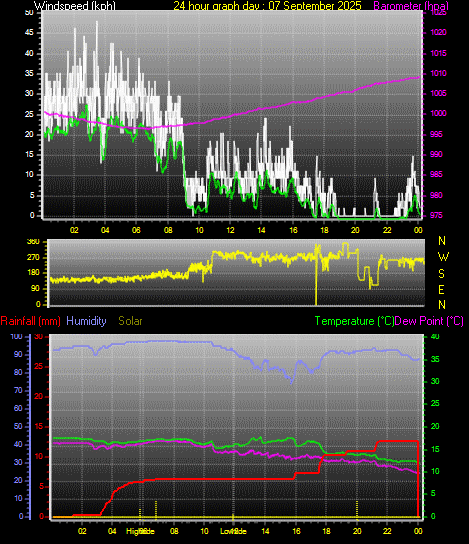Click the 45 value on windspeed axis

pyautogui.click(x=29, y=33)
